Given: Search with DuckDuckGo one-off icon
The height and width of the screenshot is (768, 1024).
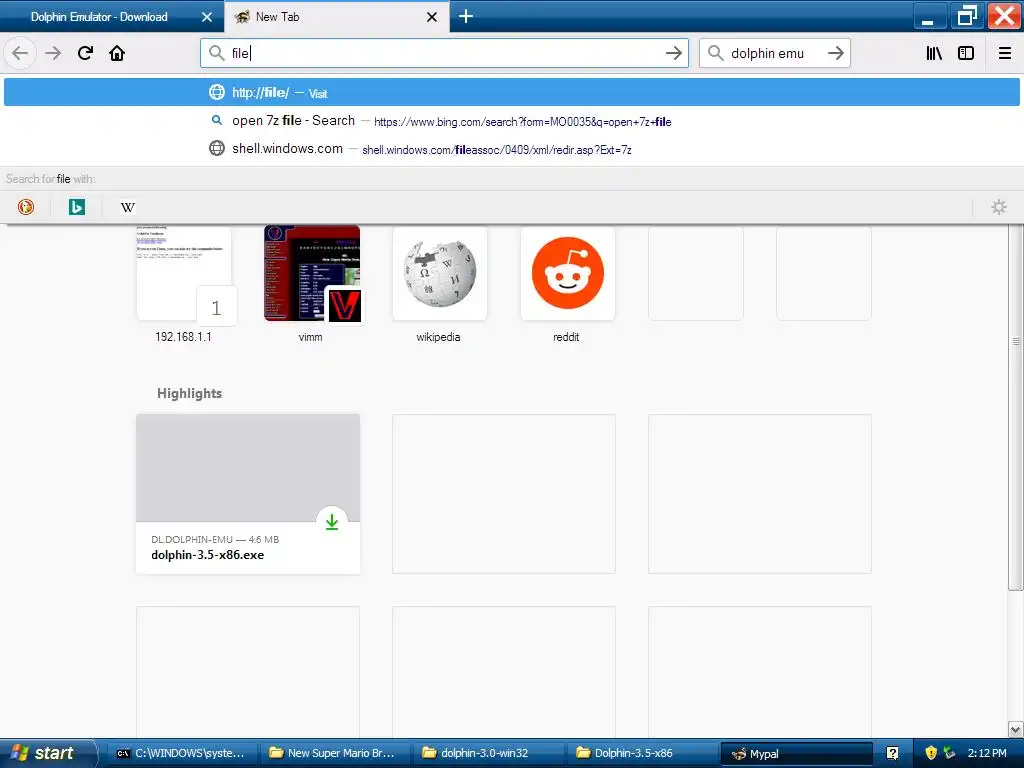Looking at the screenshot, I should pos(25,207).
